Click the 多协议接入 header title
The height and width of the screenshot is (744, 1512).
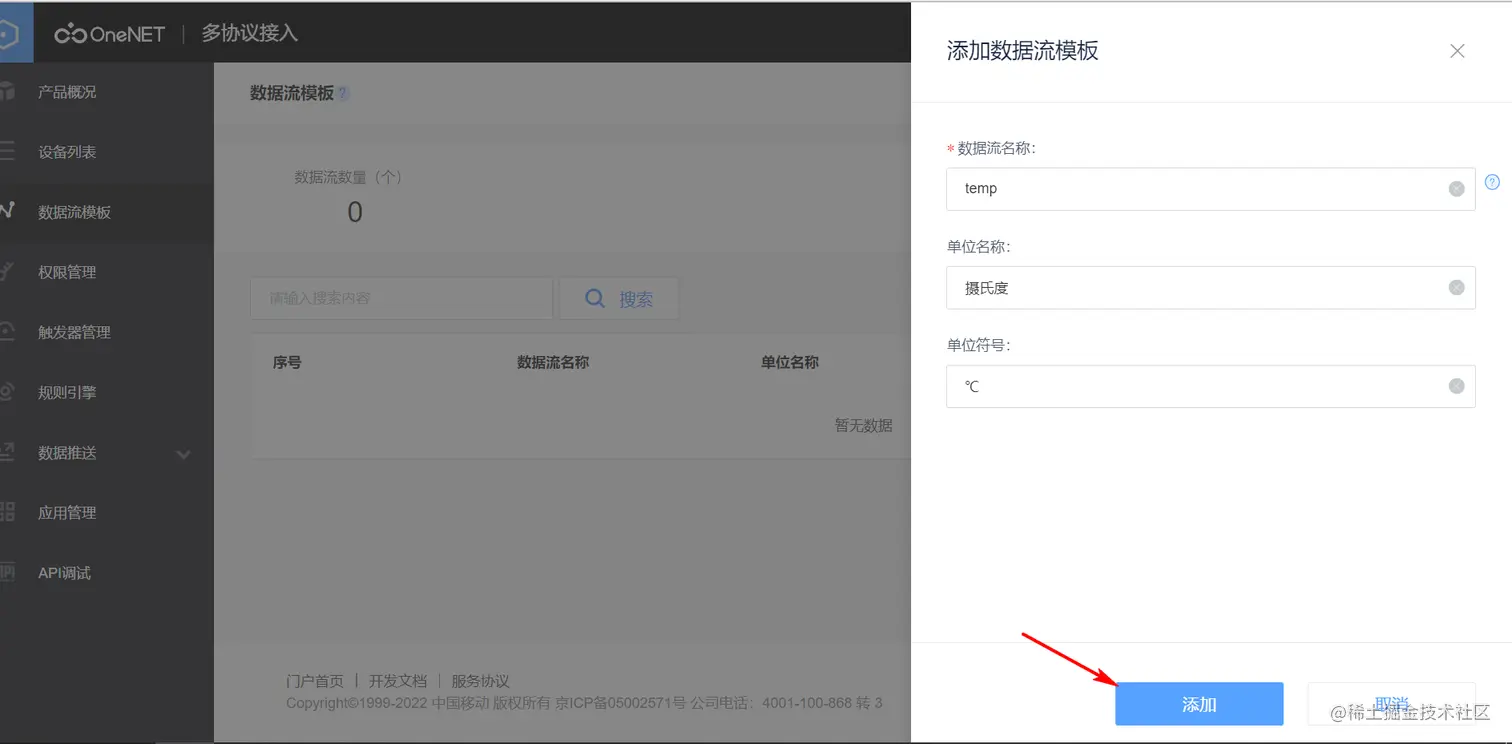tap(250, 33)
